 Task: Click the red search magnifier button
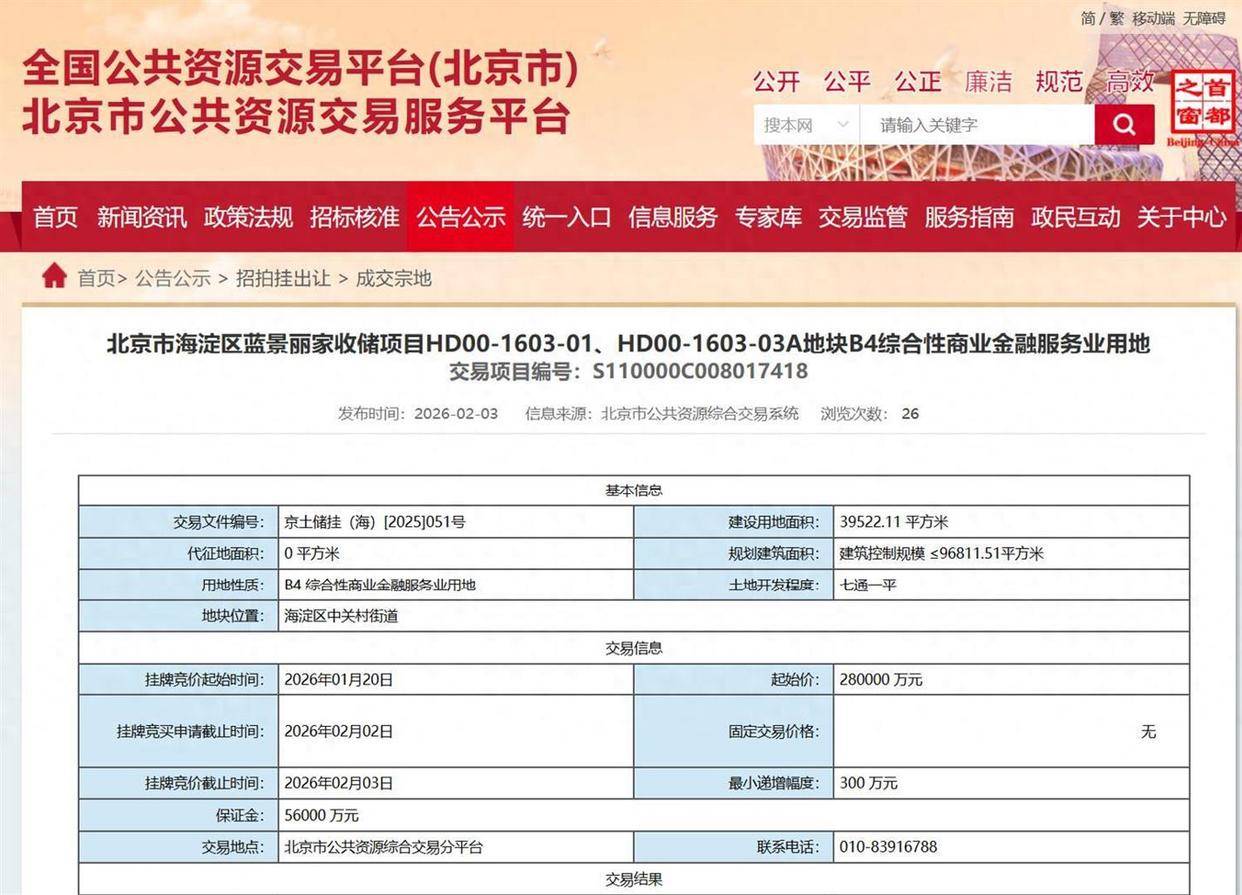1124,125
